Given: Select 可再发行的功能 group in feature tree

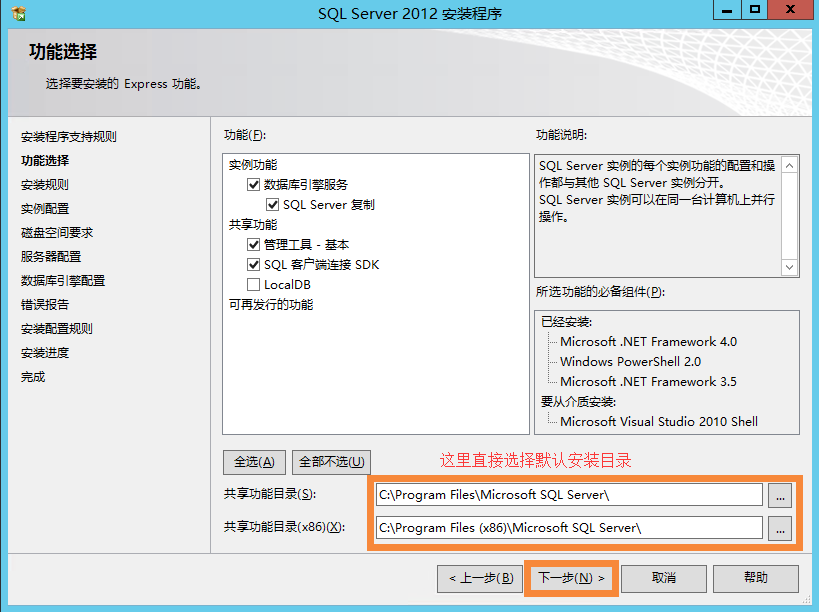Looking at the screenshot, I should pos(271,305).
